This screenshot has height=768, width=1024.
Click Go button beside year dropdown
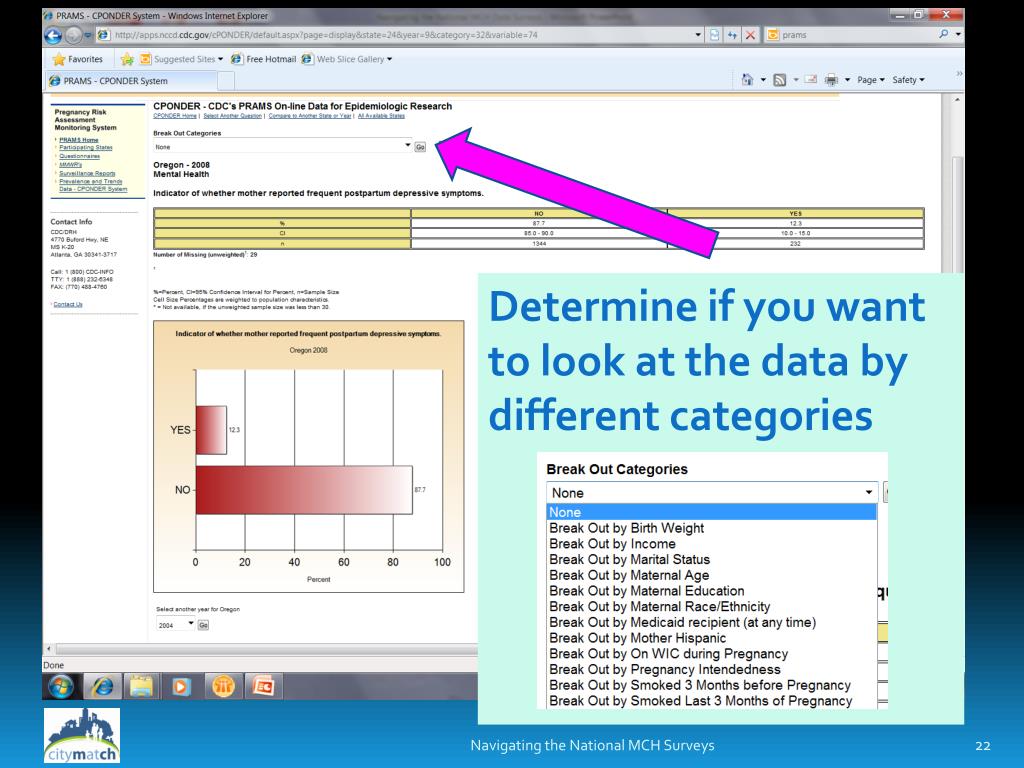tap(203, 625)
